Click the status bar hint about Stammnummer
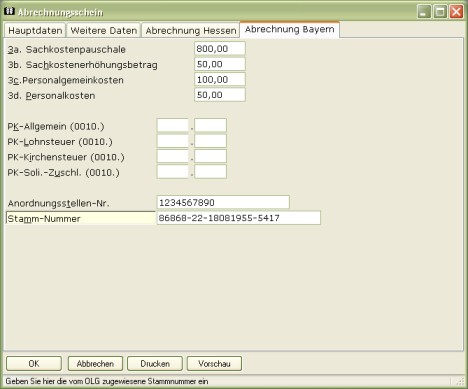This screenshot has height=389, width=468. (x=107, y=381)
